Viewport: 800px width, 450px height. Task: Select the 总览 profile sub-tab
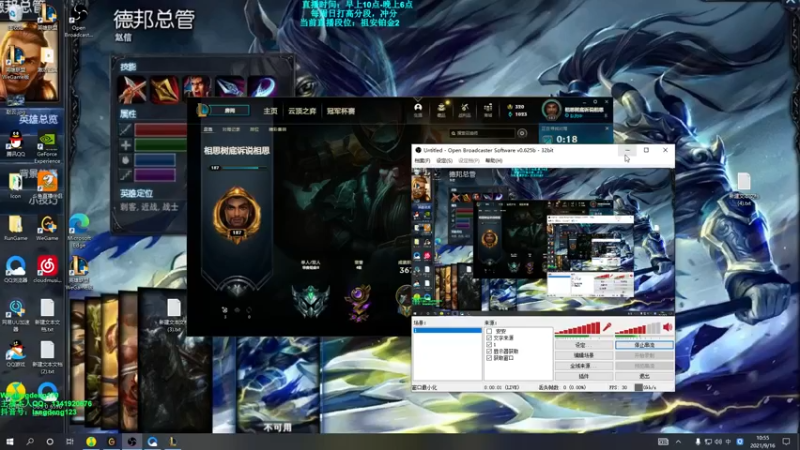coord(208,130)
